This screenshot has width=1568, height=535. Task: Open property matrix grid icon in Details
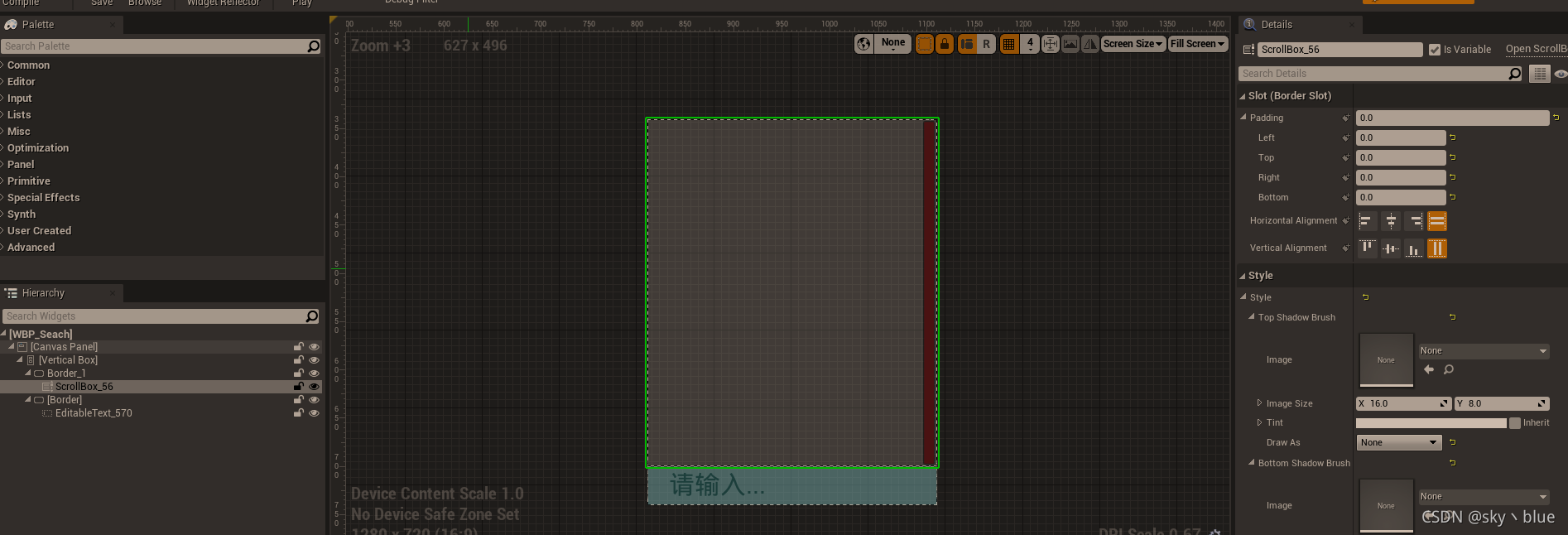point(1539,74)
